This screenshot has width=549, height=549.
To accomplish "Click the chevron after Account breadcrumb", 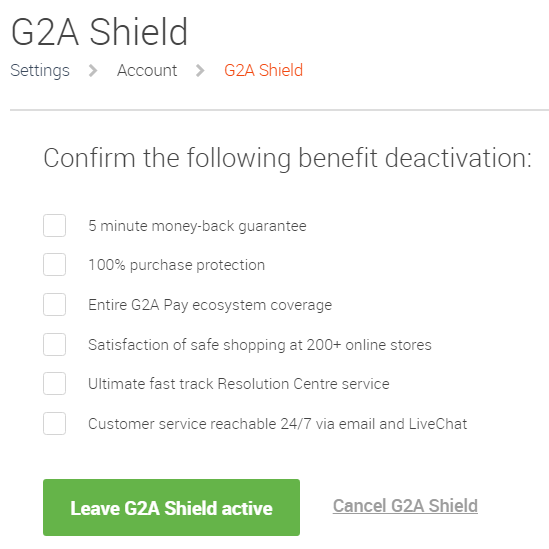I will pos(200,71).
